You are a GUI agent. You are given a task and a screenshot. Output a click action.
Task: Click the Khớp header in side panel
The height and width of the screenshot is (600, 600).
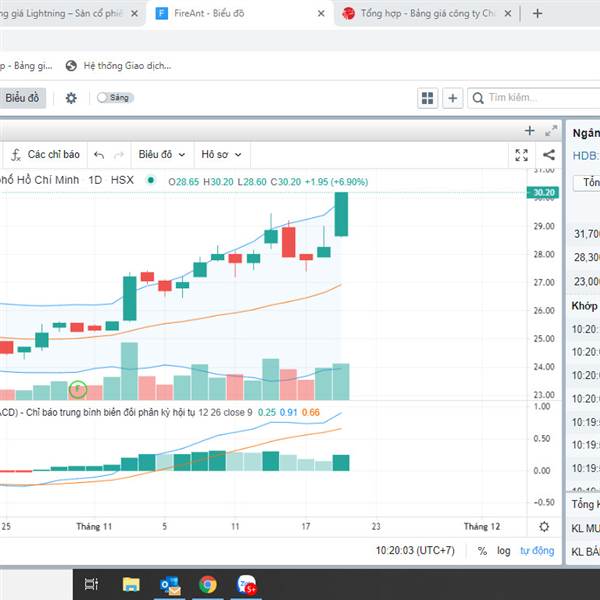coord(584,306)
